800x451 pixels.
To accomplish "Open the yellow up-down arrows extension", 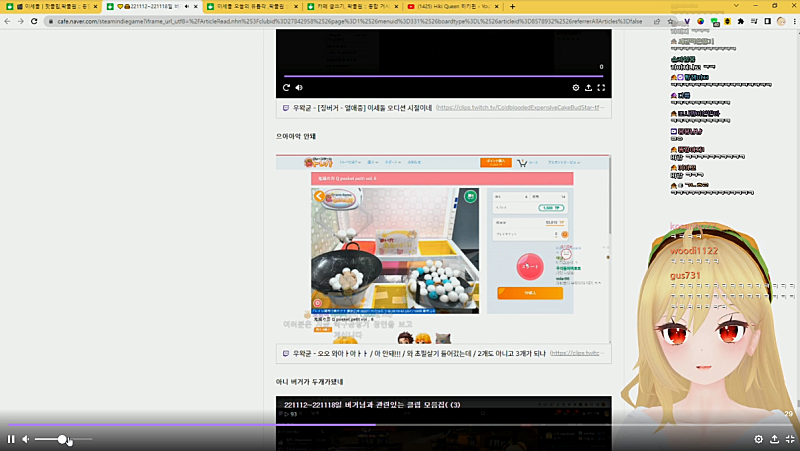I will [x=728, y=21].
